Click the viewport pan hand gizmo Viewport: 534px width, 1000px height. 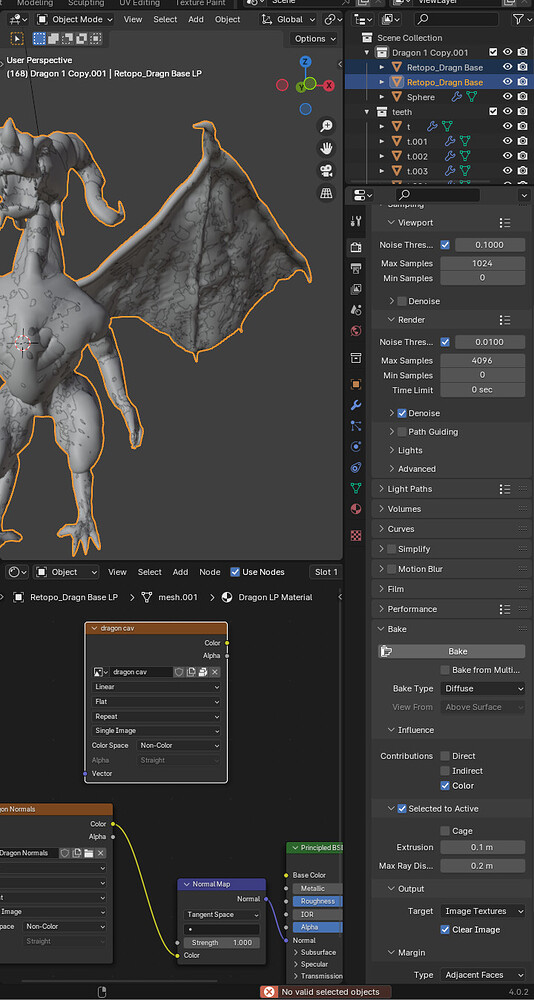coord(326,149)
